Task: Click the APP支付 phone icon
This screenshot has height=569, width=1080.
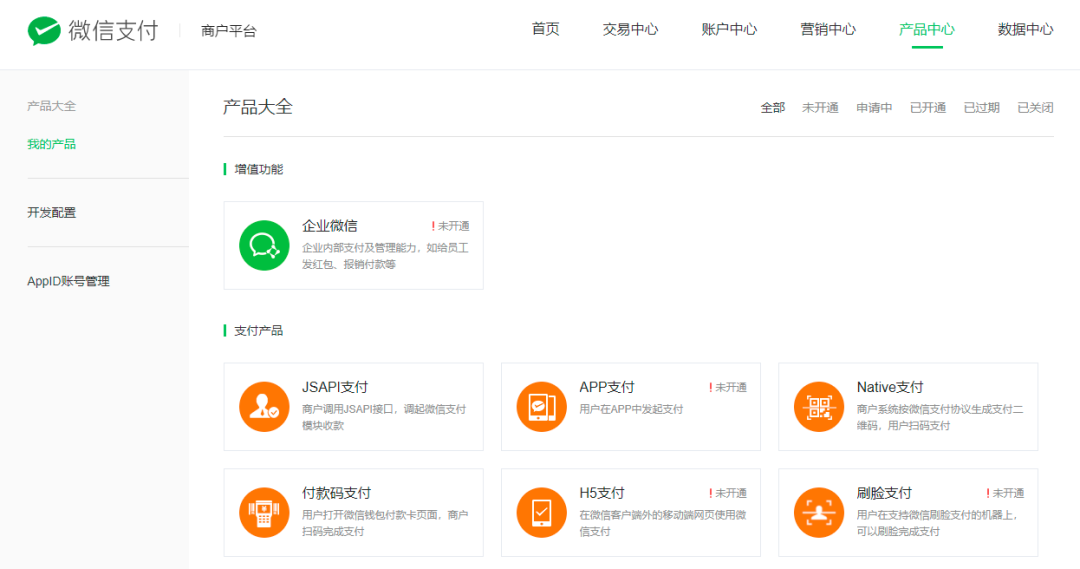Action: 541,406
